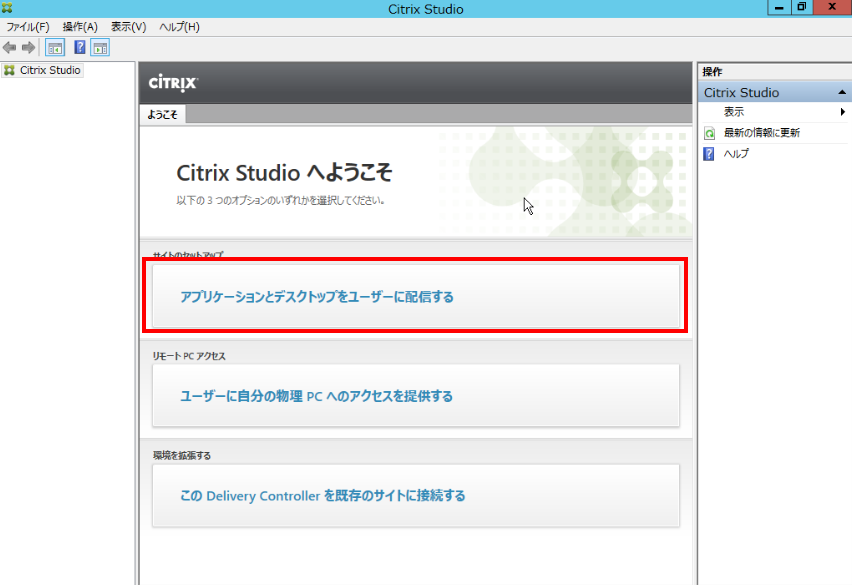This screenshot has height=585, width=852.
Task: Click the Forward arrow toolbar icon
Action: pos(28,48)
